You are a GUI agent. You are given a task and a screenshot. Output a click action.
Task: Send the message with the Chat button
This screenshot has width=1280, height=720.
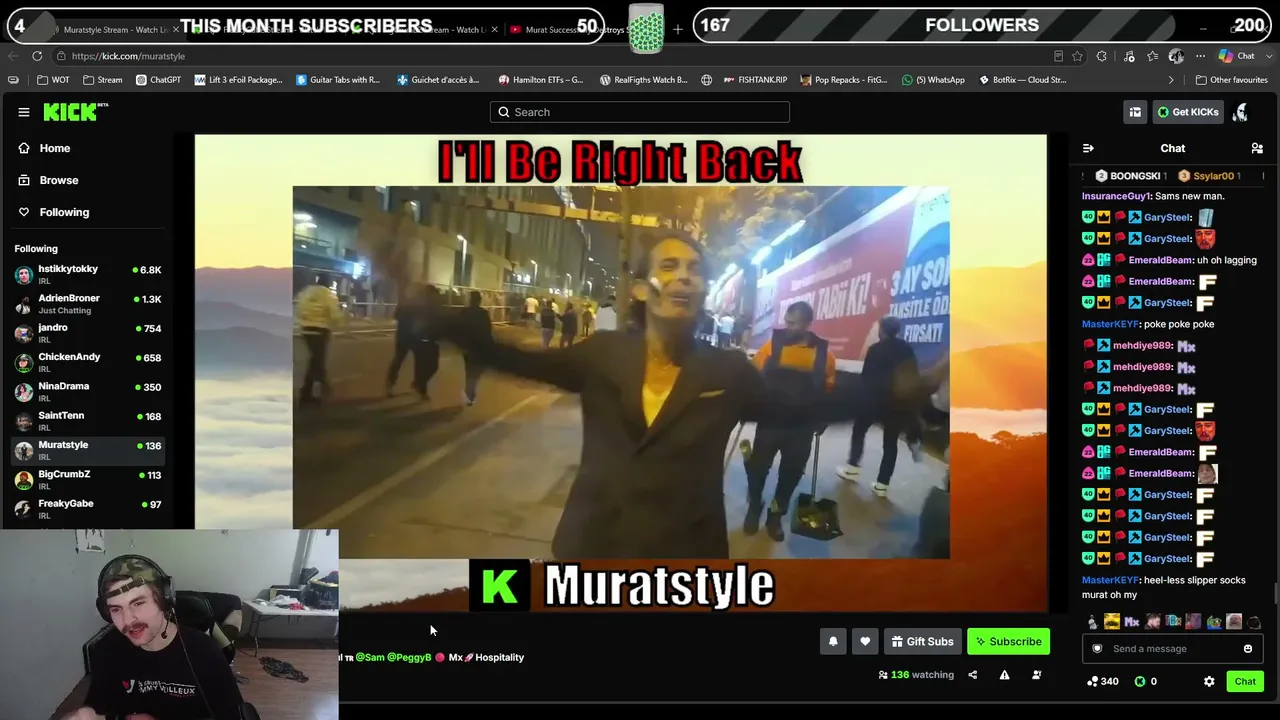(x=1245, y=682)
